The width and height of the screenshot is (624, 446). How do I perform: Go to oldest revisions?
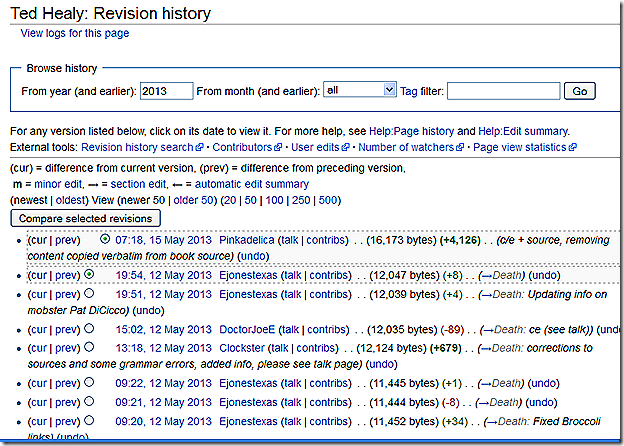pos(70,200)
